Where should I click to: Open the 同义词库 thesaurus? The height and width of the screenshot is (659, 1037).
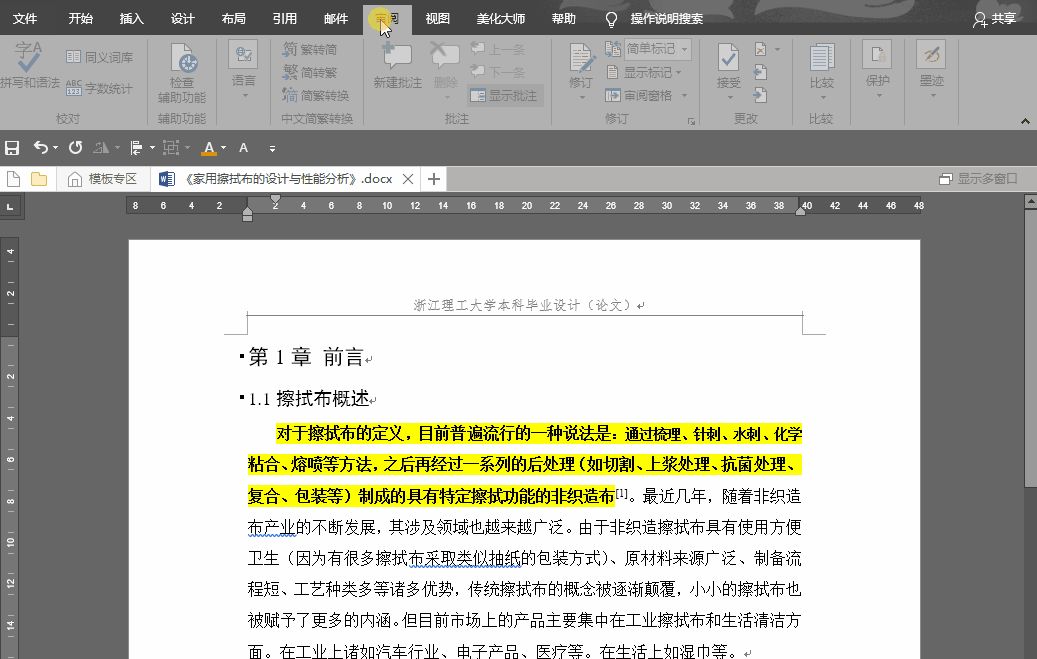coord(100,57)
